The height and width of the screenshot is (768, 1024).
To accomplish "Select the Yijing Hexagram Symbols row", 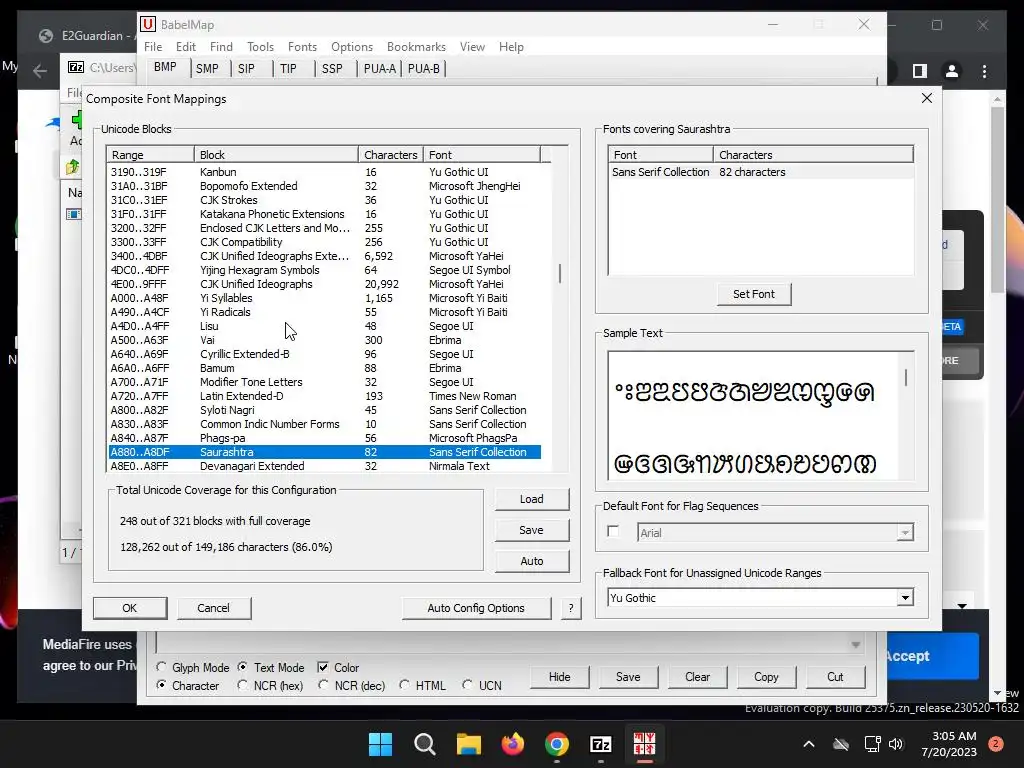I will pyautogui.click(x=325, y=270).
